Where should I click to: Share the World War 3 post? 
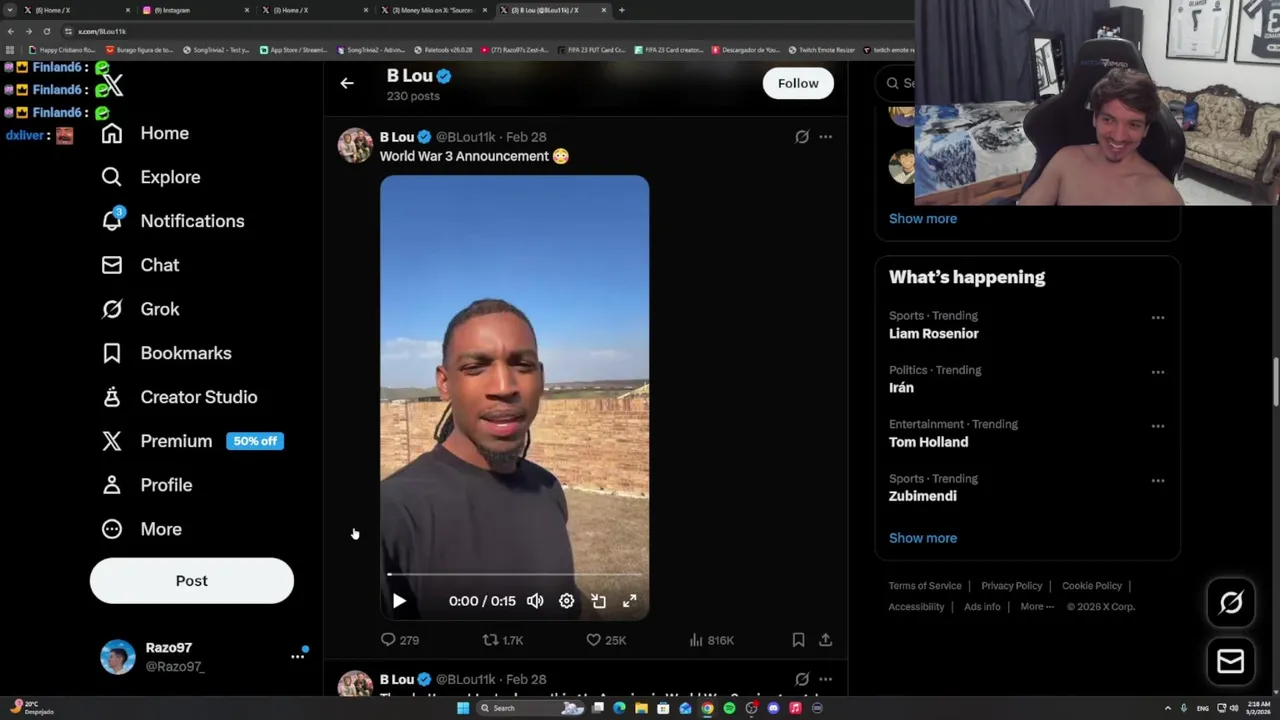click(x=825, y=640)
